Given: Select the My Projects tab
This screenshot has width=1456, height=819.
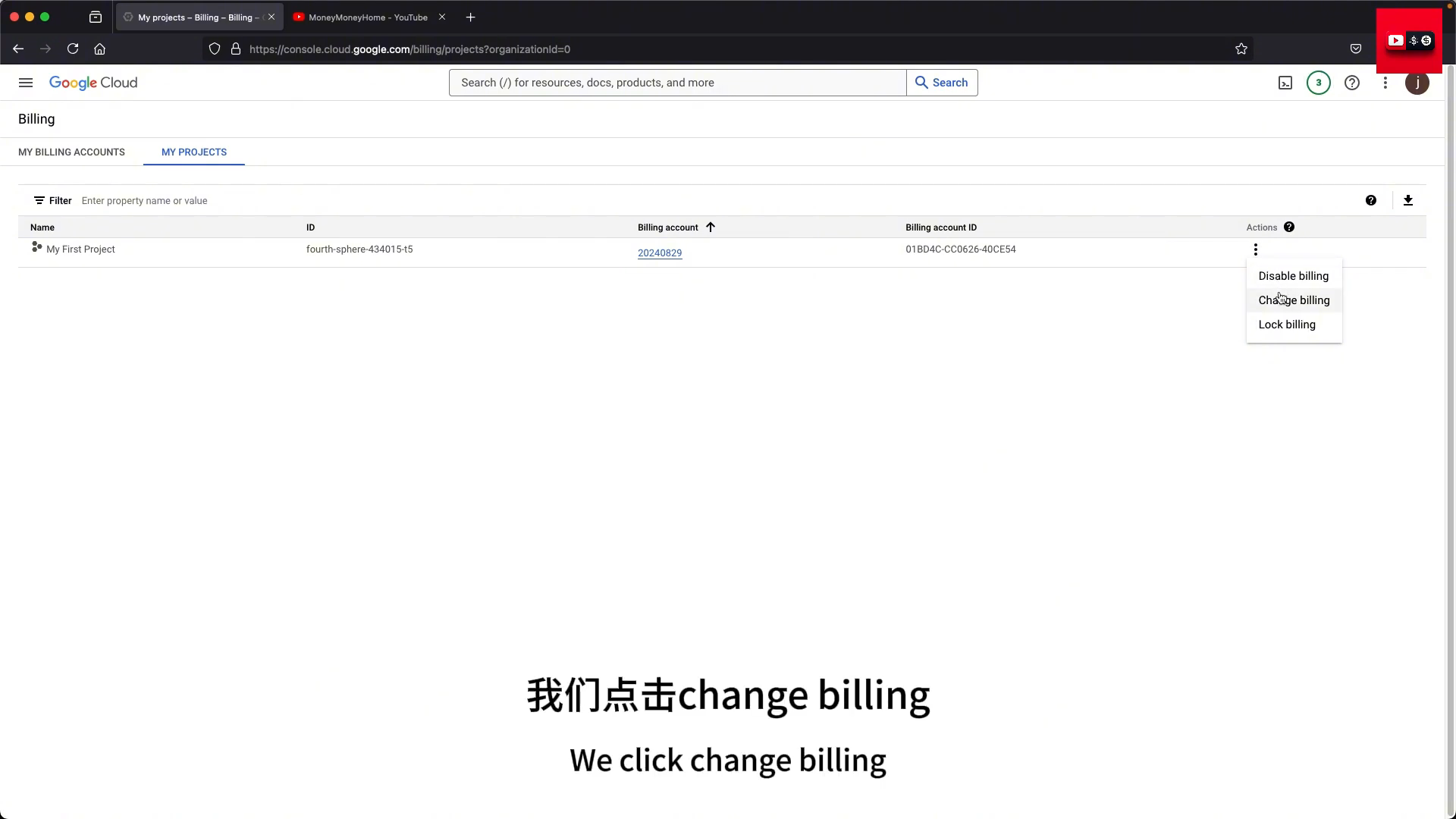Looking at the screenshot, I should pos(194,152).
